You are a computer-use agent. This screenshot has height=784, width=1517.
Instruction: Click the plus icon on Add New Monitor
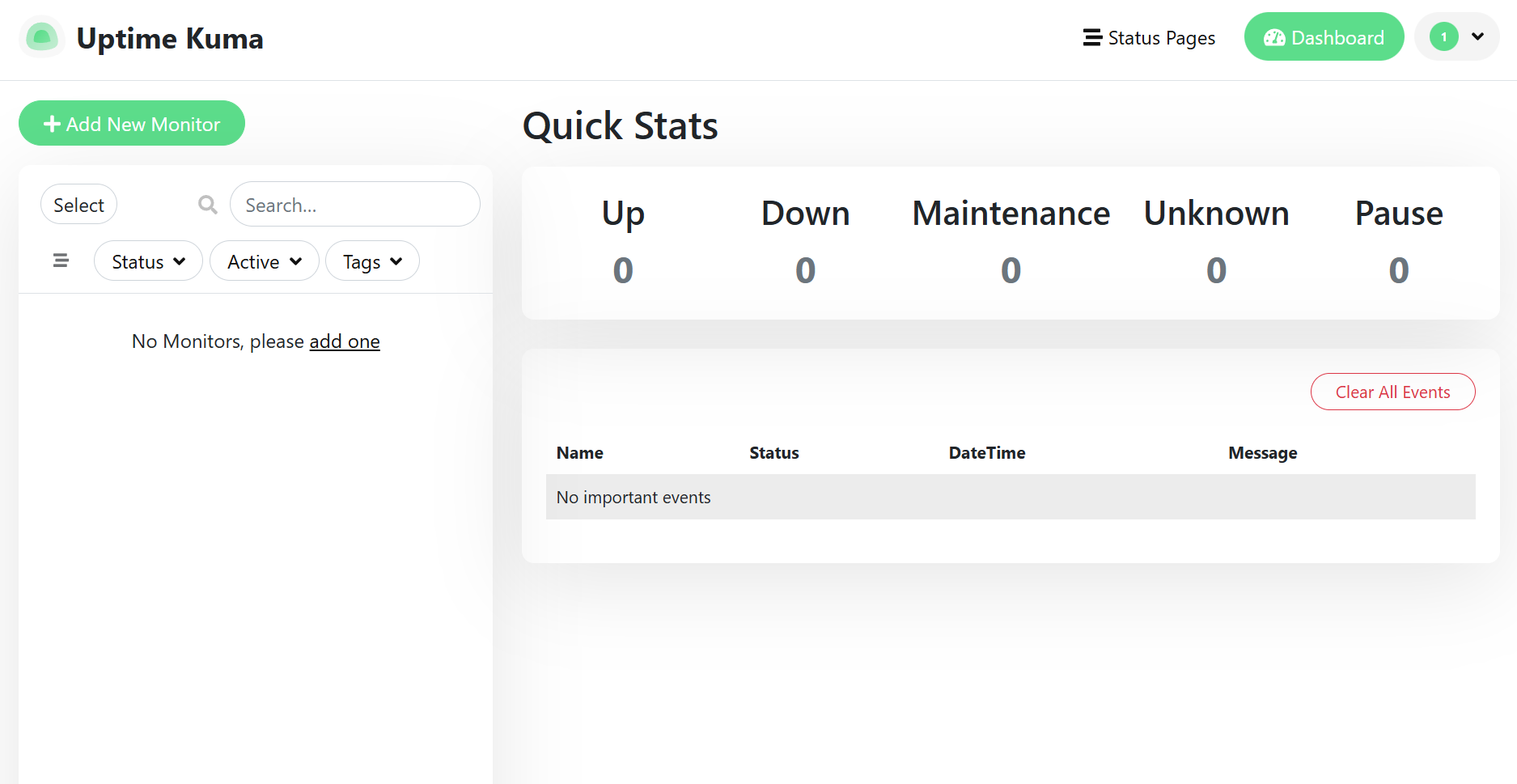tap(52, 124)
